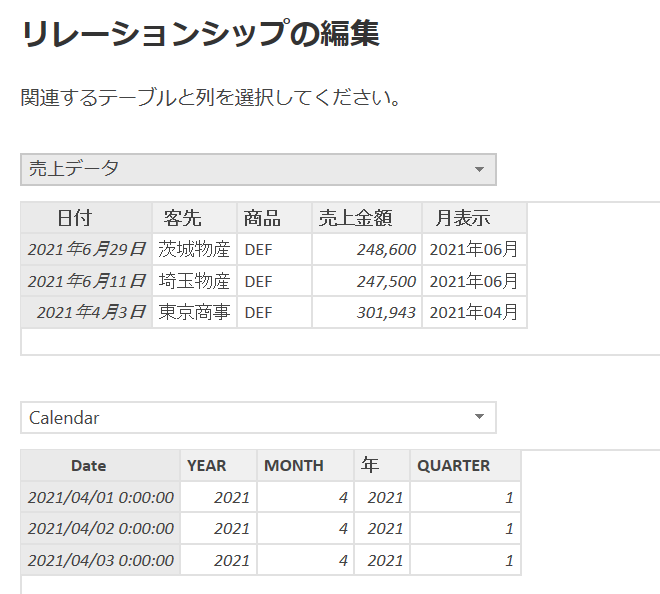Screen dimensions: 660x594
Task: Select the Date column in Calendar table
Action: 100,465
